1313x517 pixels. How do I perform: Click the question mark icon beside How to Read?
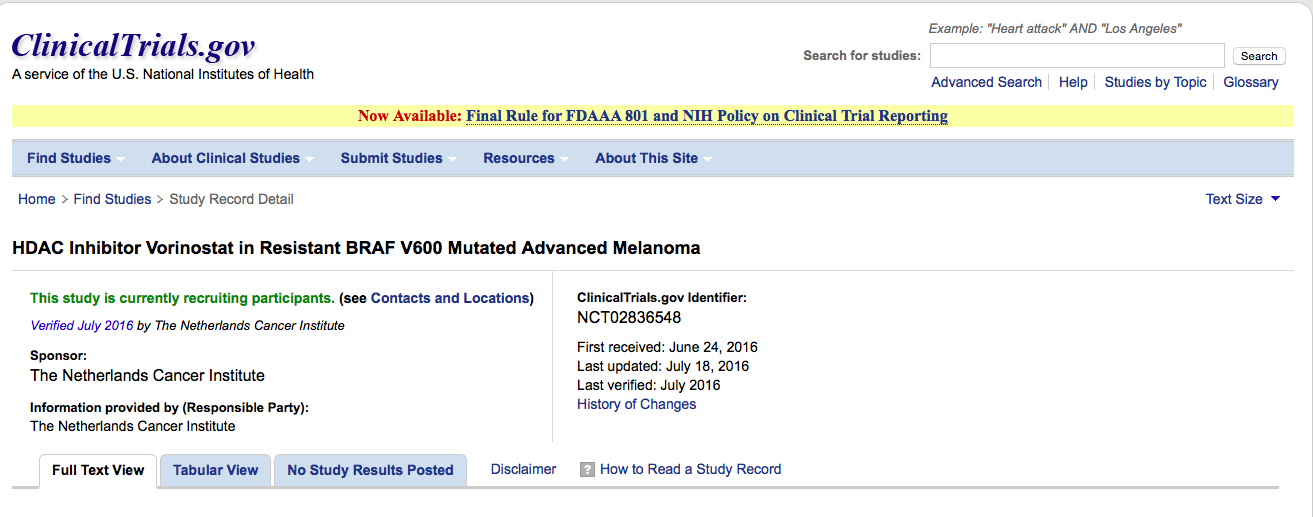tap(587, 469)
